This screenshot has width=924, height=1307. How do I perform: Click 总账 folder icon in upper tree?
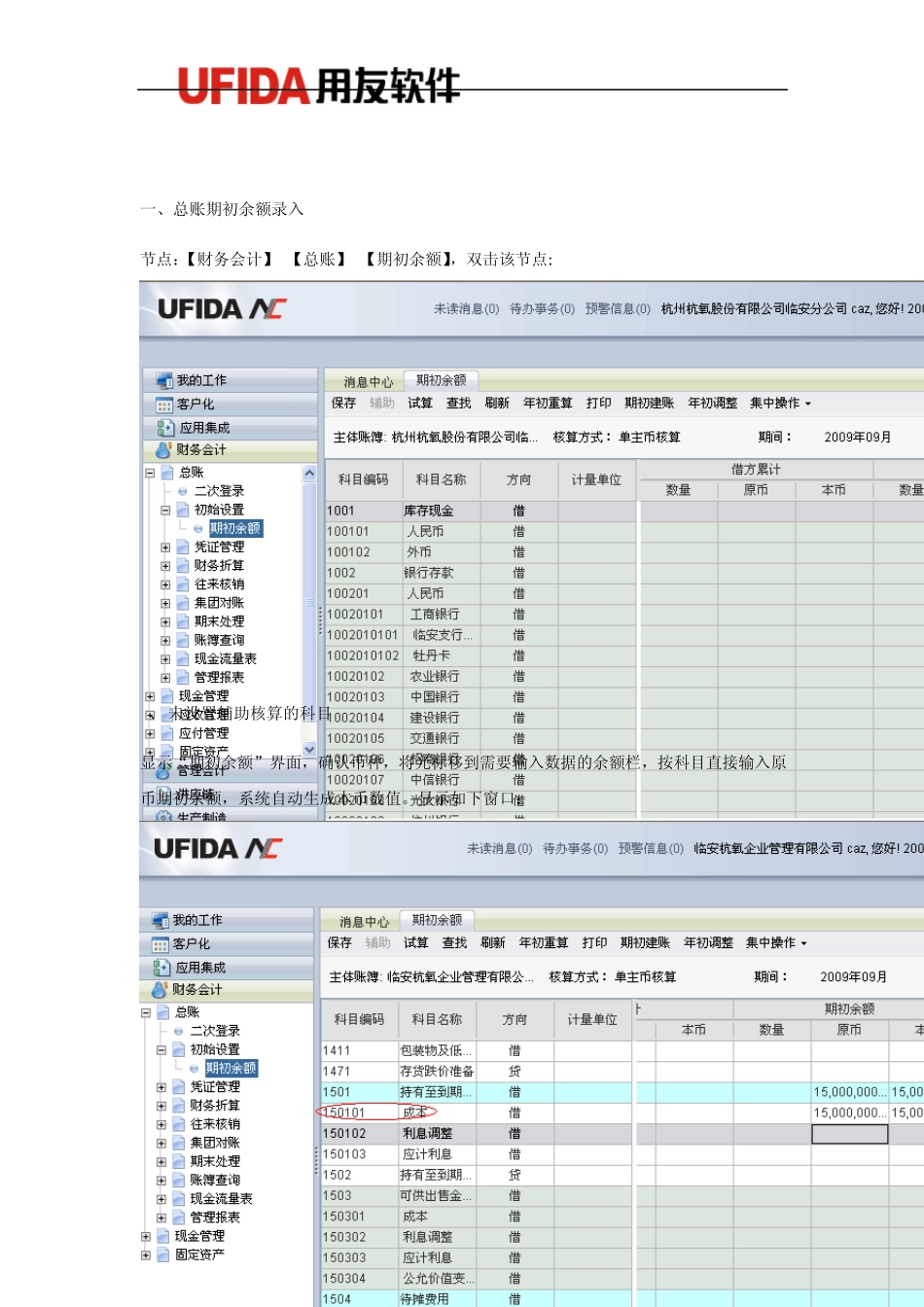click(167, 473)
